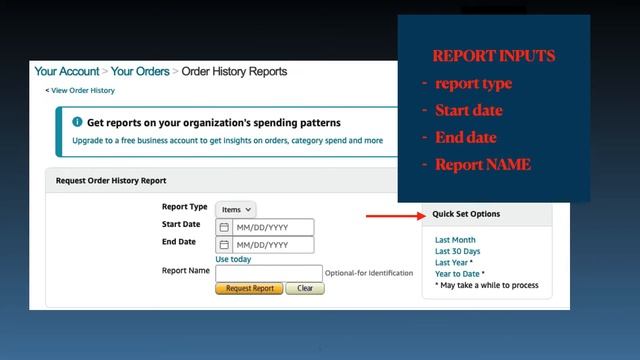The width and height of the screenshot is (640, 360).
Task: Click the Order History Reports breadcrumb text
Action: [x=234, y=71]
